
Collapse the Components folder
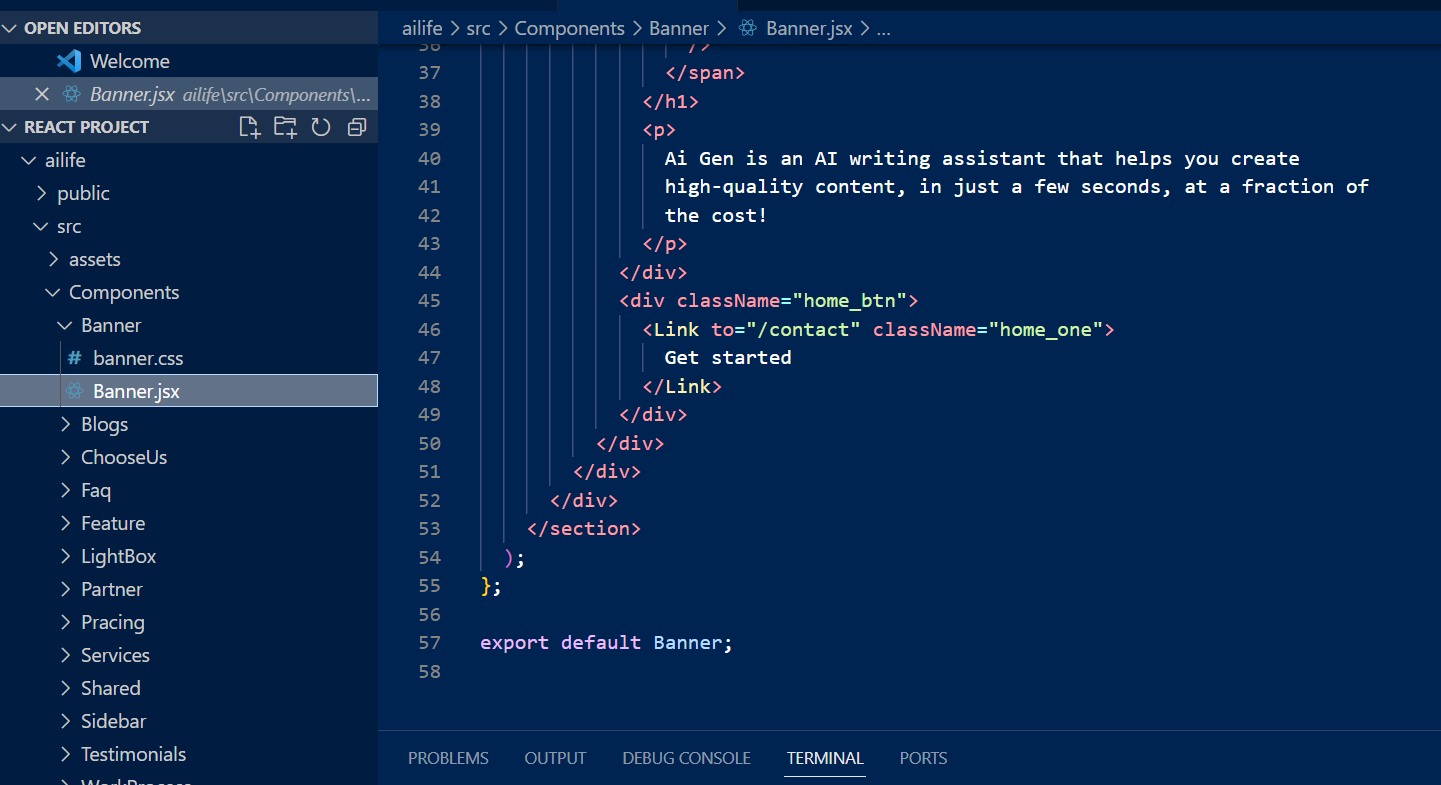click(53, 292)
